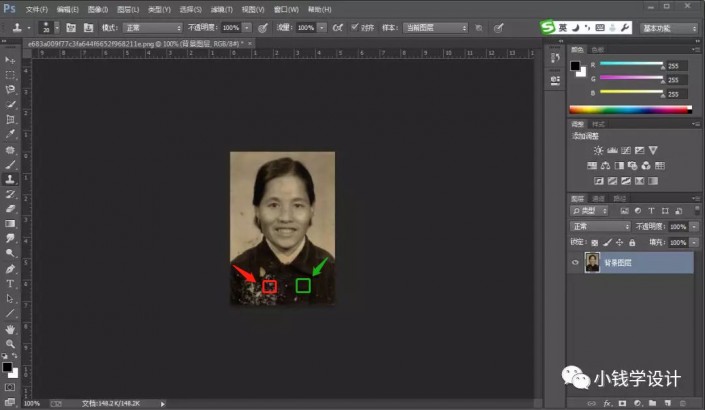705x410 pixels.
Task: Open the Properties panel icon in dock
Action: (x=555, y=80)
